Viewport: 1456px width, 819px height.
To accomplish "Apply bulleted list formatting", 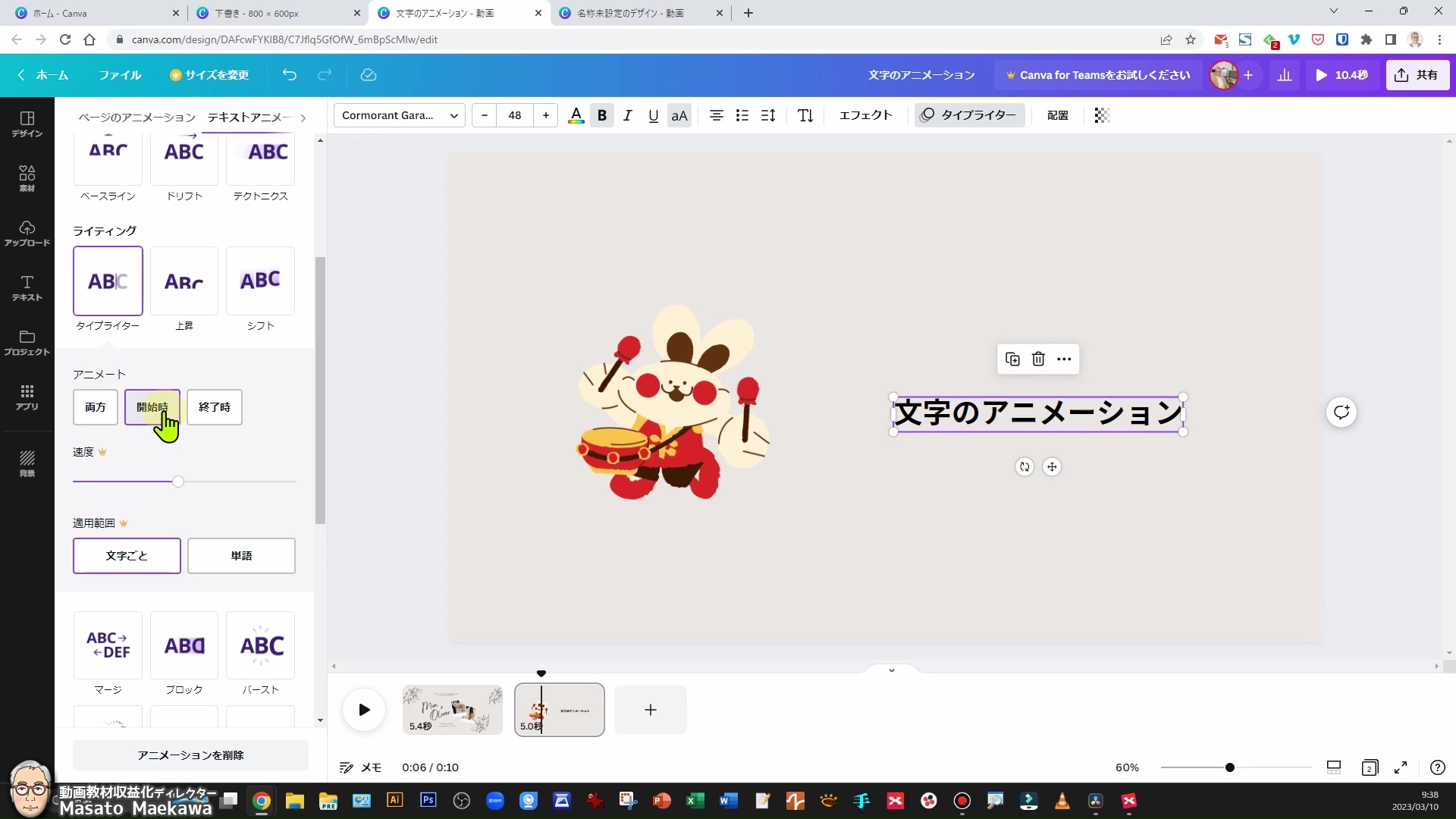I will pos(742,115).
